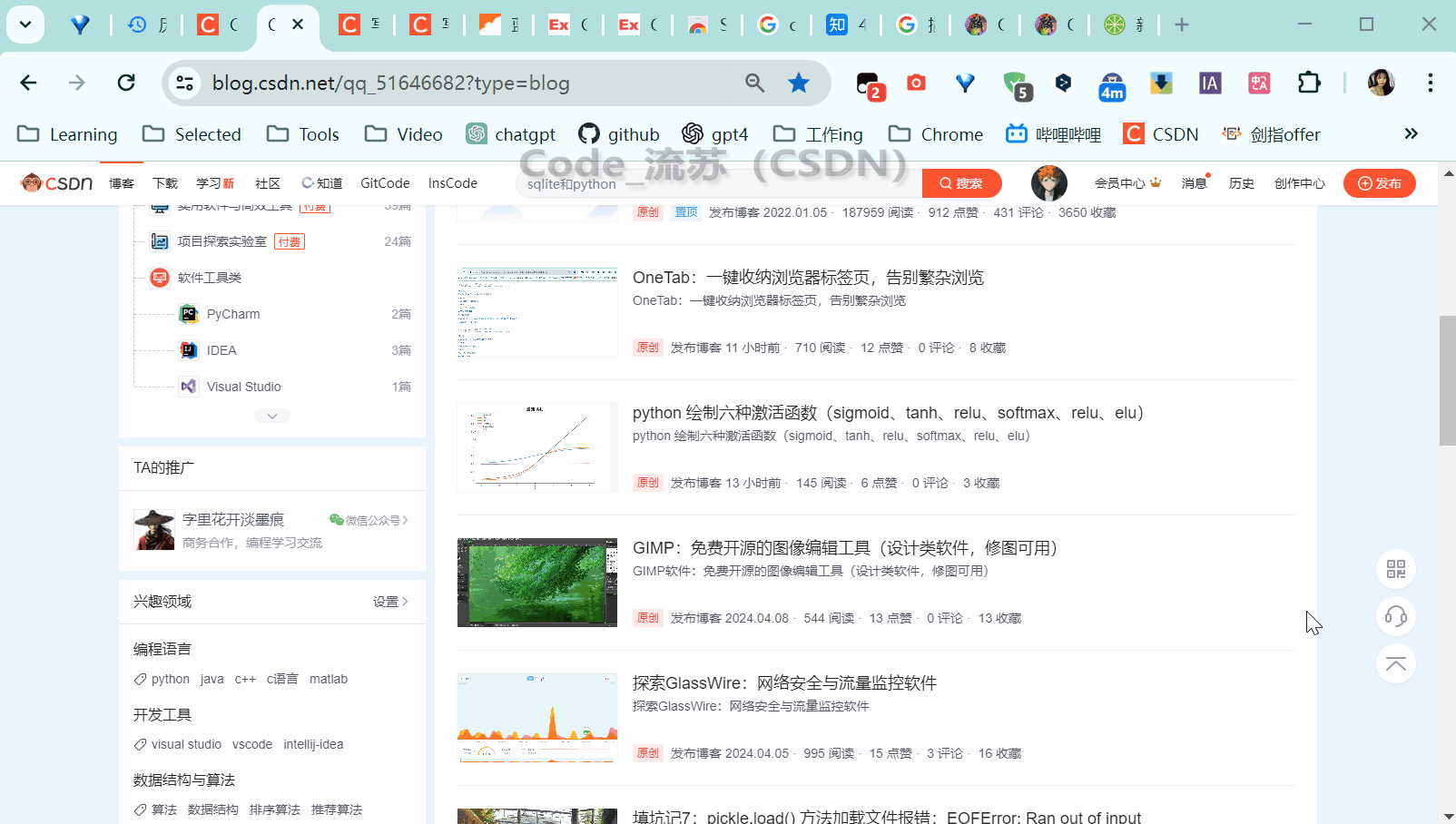This screenshot has width=1456, height=824.
Task: Open 会员中心 in header
Action: [1127, 183]
